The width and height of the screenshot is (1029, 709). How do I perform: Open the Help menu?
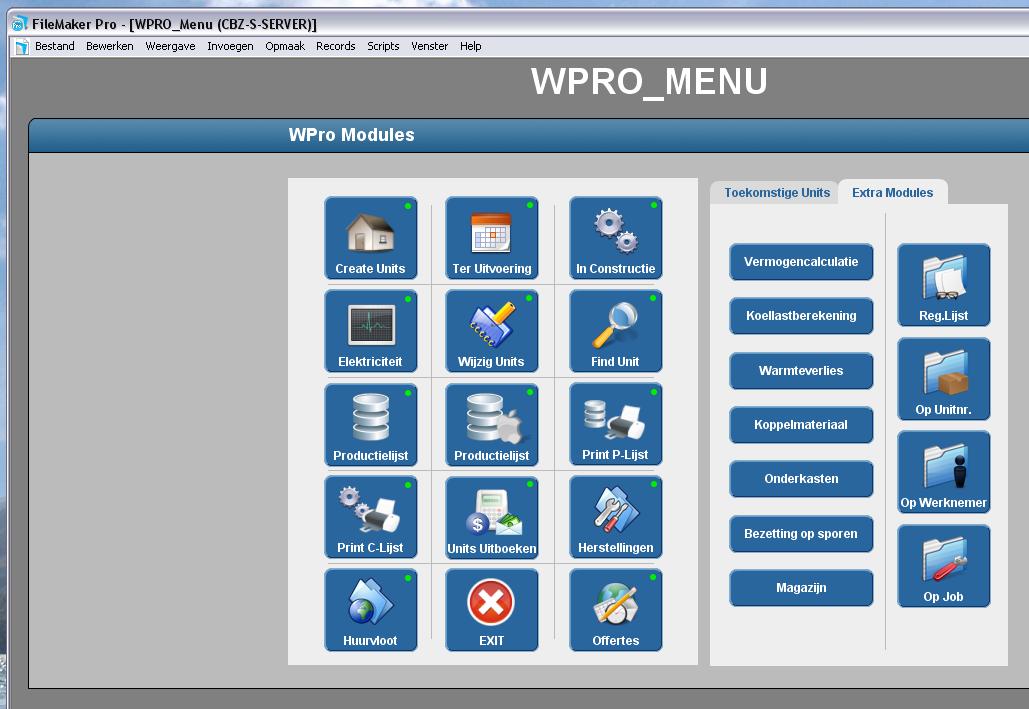471,47
